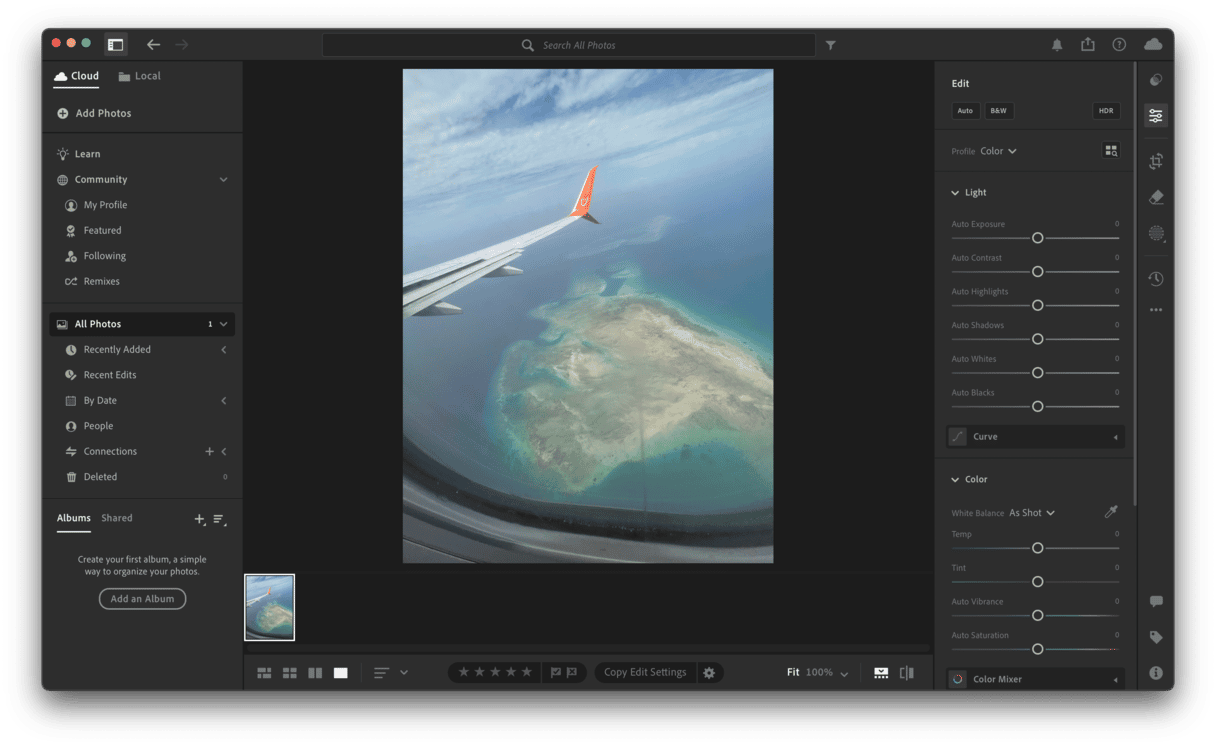Viewport: 1216px width, 746px height.
Task: Rate the photo one star
Action: 463,672
